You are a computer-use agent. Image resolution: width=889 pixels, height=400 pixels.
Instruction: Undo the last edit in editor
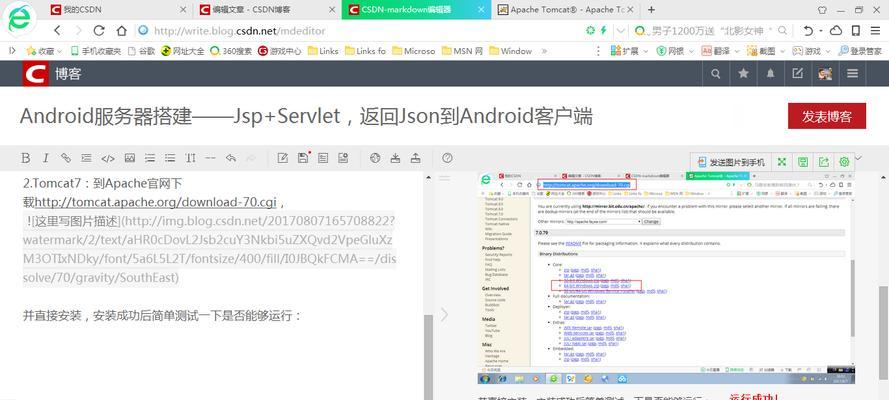tap(231, 158)
